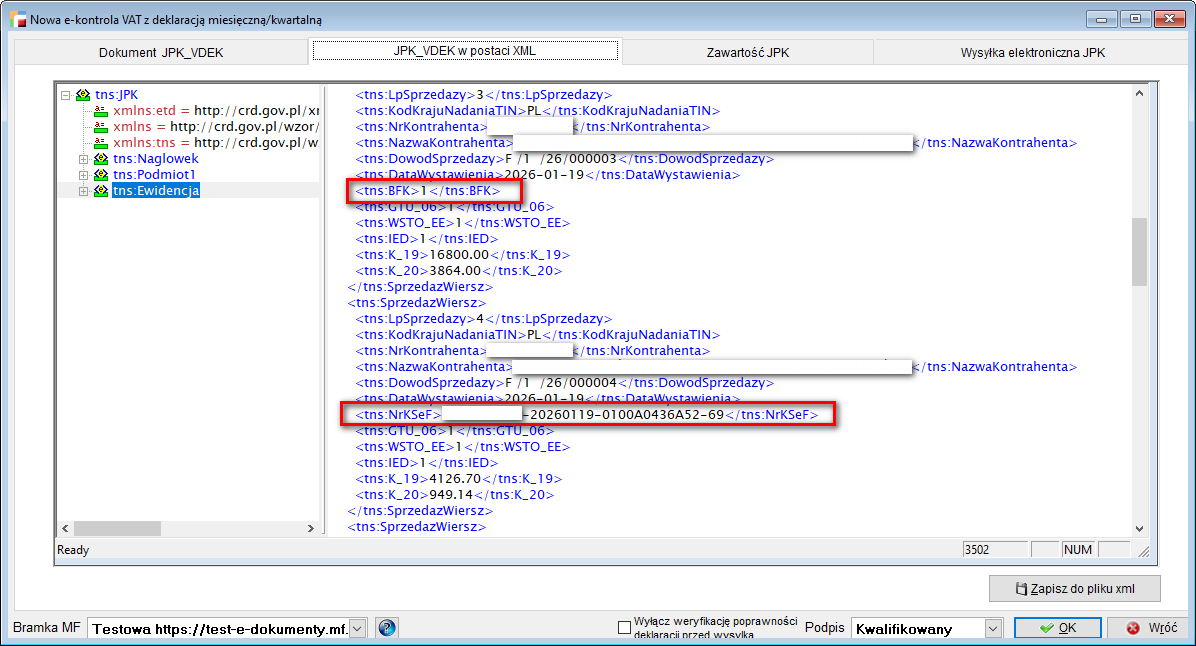Go to Wysyłka elektroniczna JPK tab
Image resolution: width=1196 pixels, height=646 pixels.
tap(1033, 53)
